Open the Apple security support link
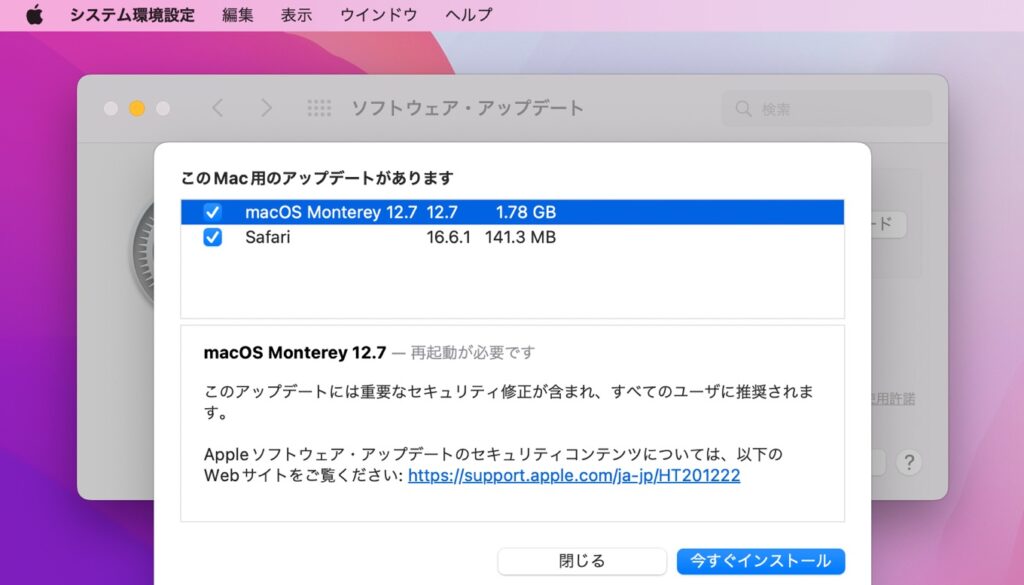The width and height of the screenshot is (1024, 585). pos(572,475)
